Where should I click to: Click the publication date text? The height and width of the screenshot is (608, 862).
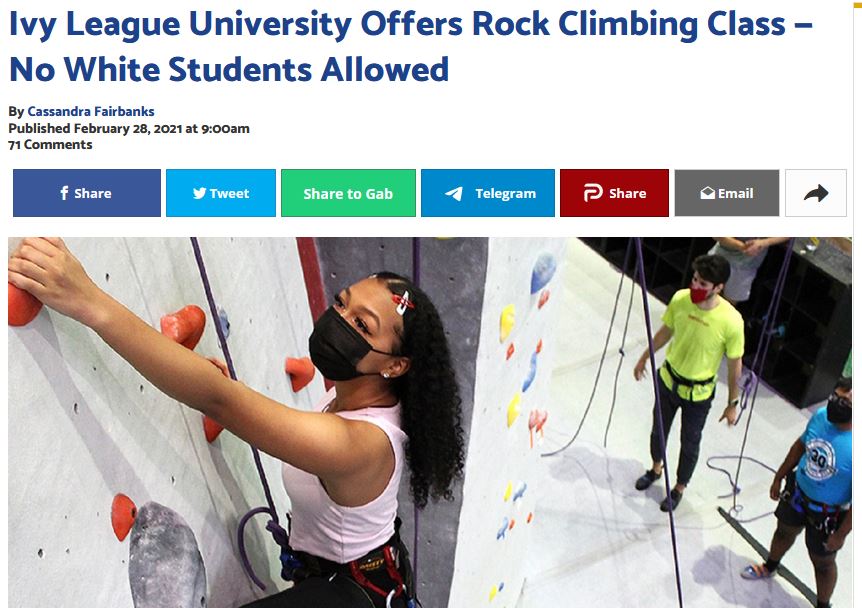coord(129,129)
